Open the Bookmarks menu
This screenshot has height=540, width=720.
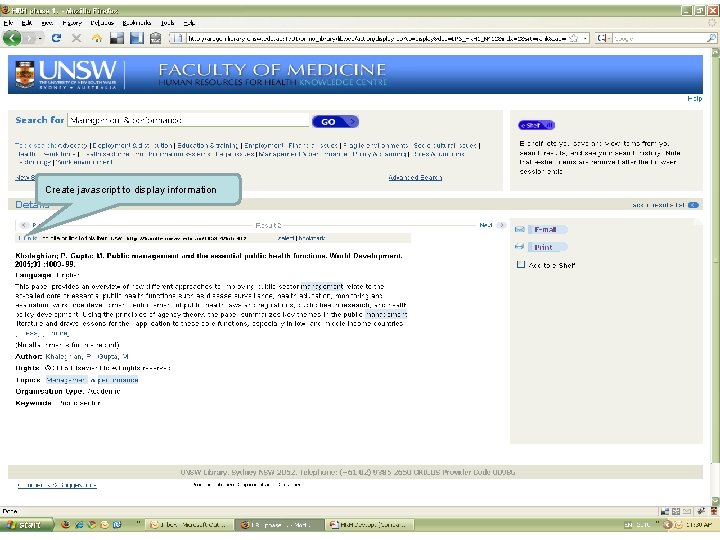click(x=137, y=22)
